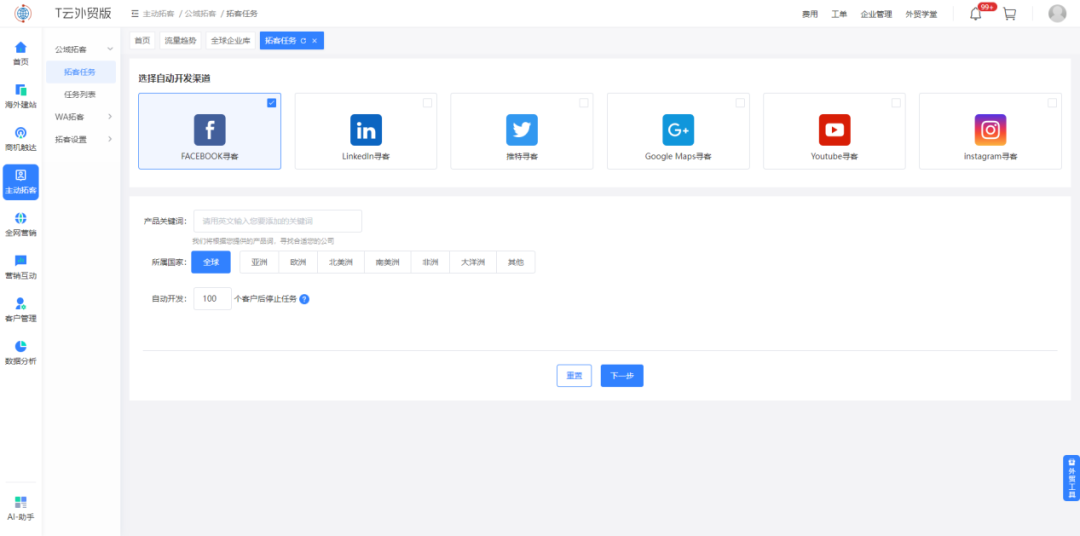The image size is (1080, 536).
Task: Click the FACEBOOK寻客 card label
Action: click(209, 156)
